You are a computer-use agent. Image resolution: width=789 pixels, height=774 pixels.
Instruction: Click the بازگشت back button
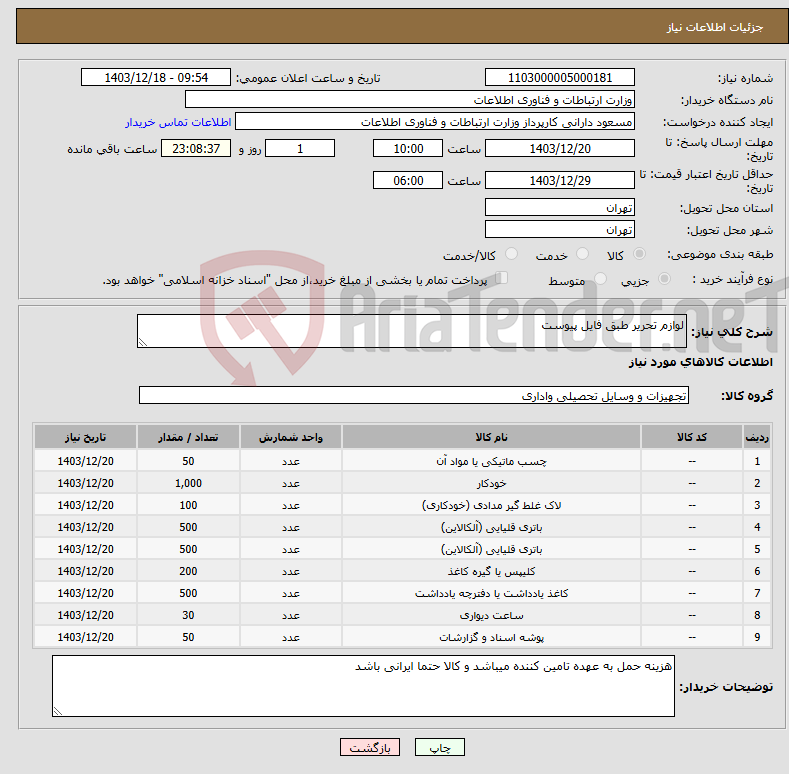pyautogui.click(x=370, y=747)
